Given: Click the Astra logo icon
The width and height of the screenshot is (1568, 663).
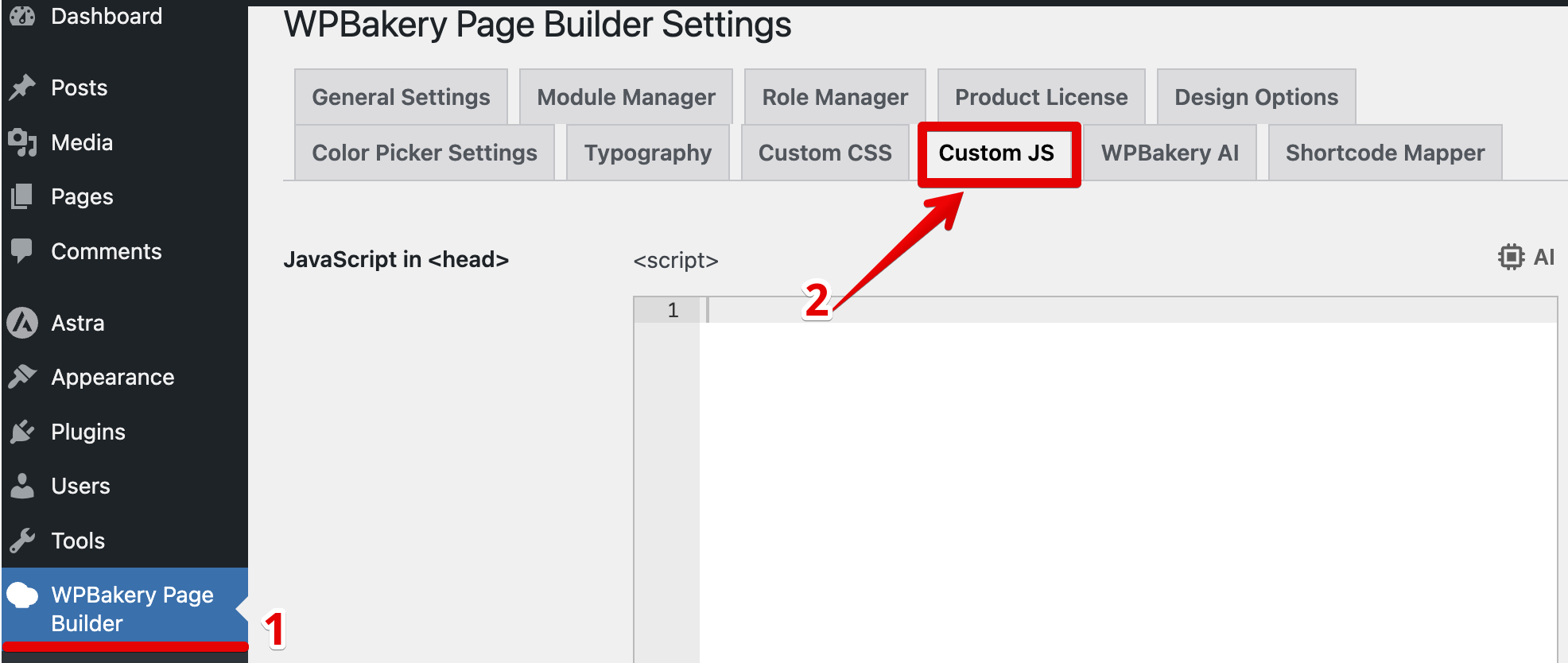Looking at the screenshot, I should (x=22, y=323).
